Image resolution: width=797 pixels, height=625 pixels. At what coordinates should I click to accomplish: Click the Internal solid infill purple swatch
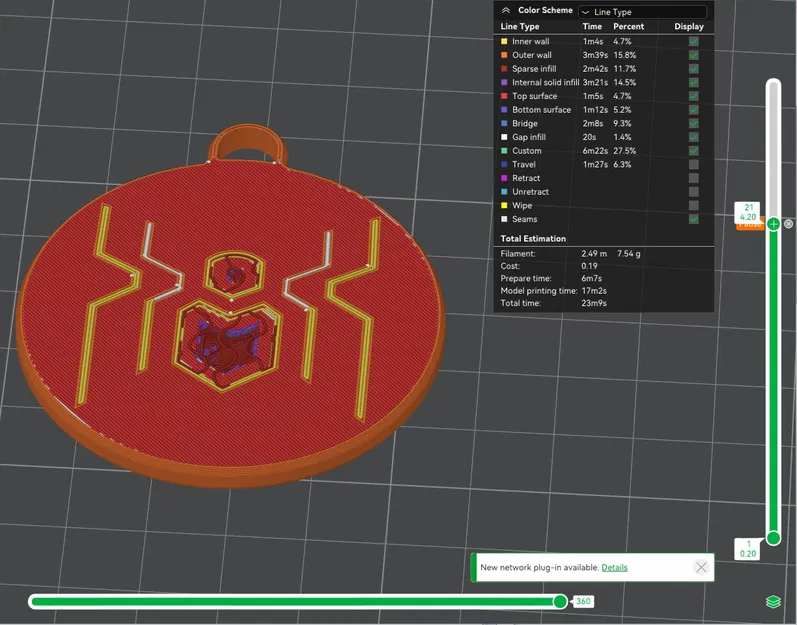pos(504,82)
